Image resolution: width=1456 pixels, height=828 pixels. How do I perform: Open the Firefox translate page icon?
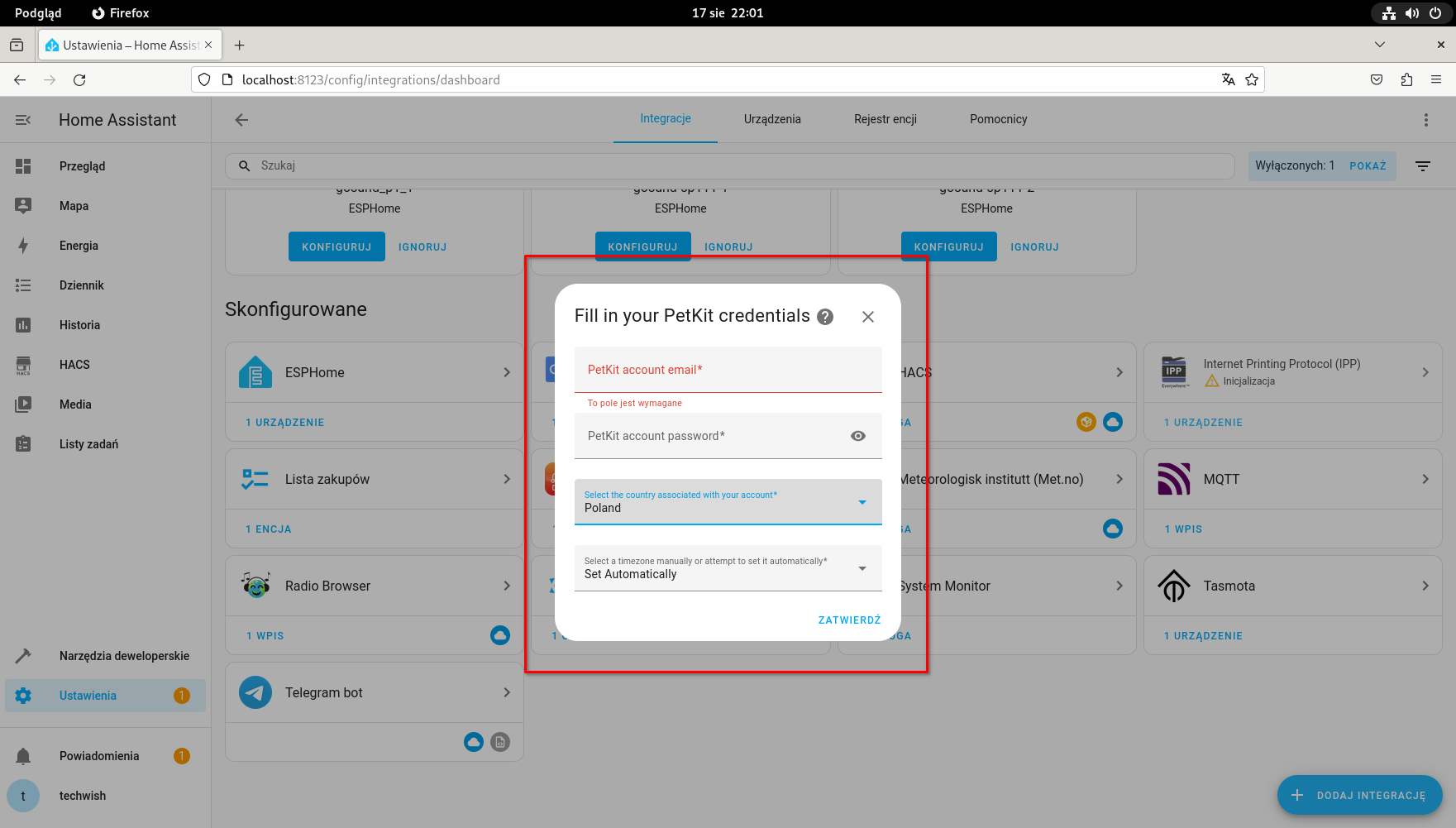1229,80
